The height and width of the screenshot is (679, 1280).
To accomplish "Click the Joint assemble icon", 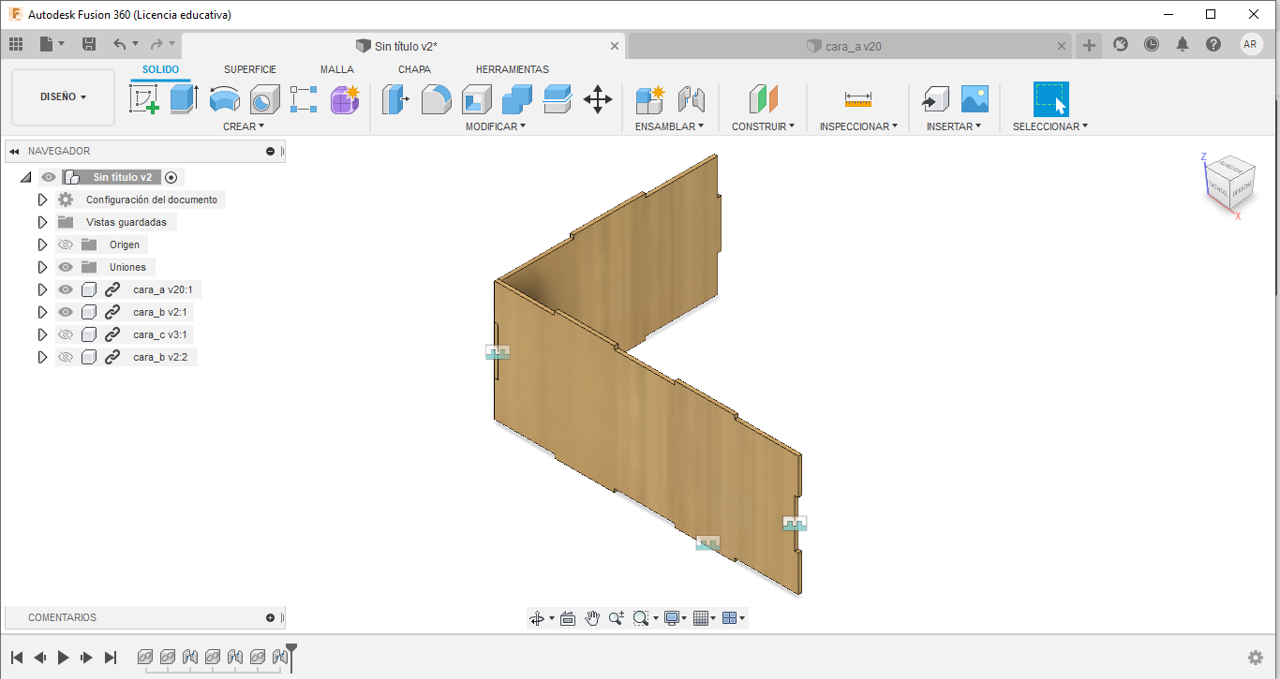I will pyautogui.click(x=691, y=99).
